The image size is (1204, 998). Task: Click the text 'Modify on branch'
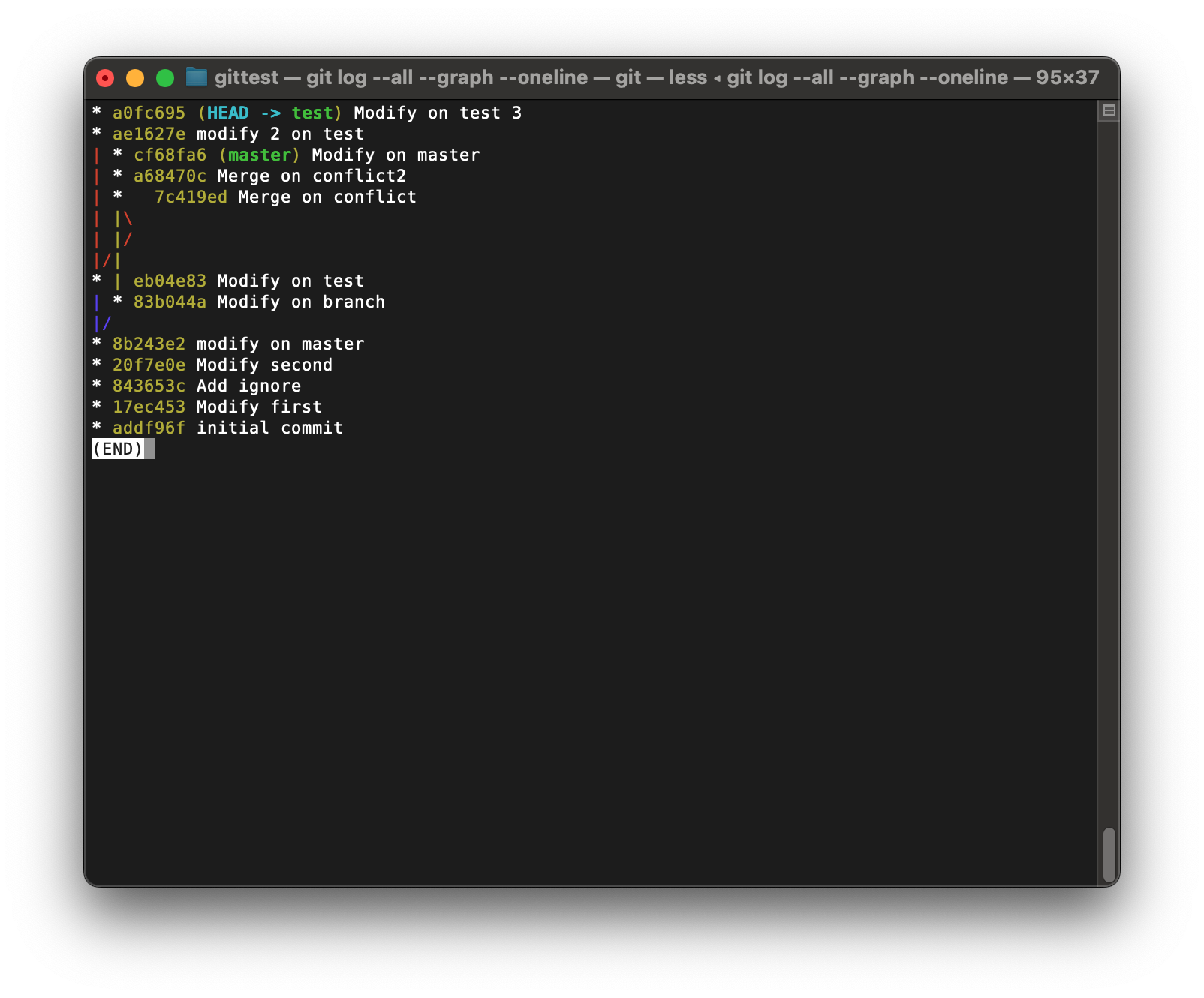(301, 302)
